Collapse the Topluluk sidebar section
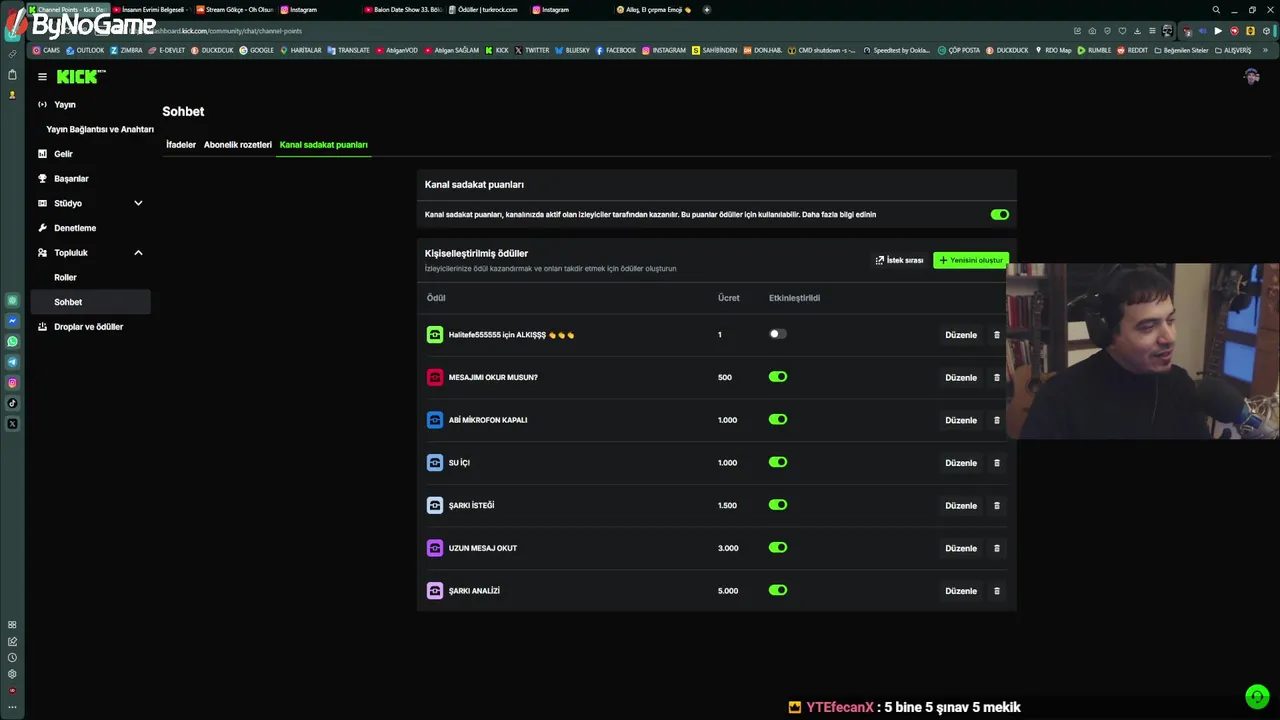This screenshot has width=1280, height=720. [x=138, y=253]
